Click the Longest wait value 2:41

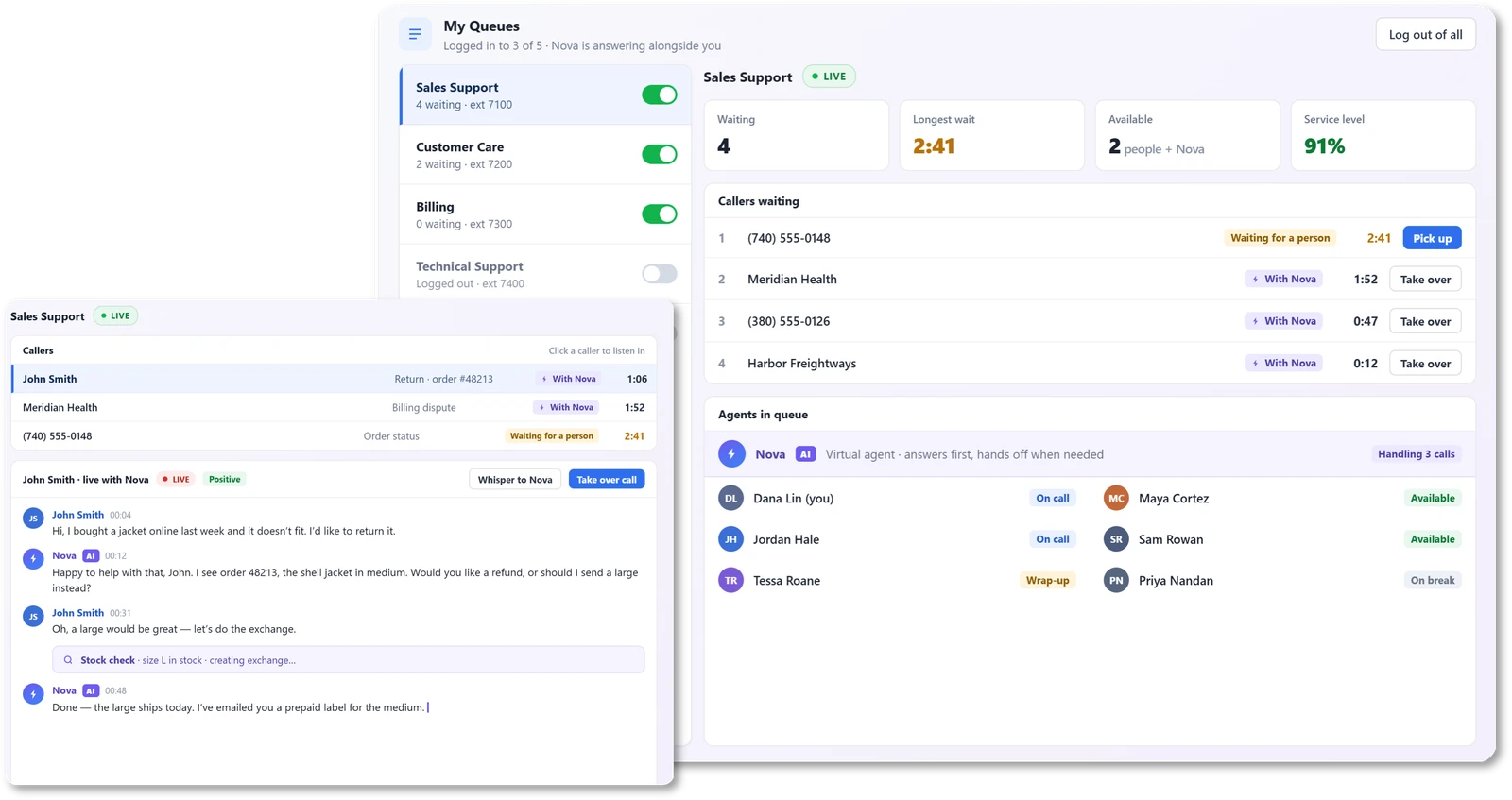tap(934, 146)
